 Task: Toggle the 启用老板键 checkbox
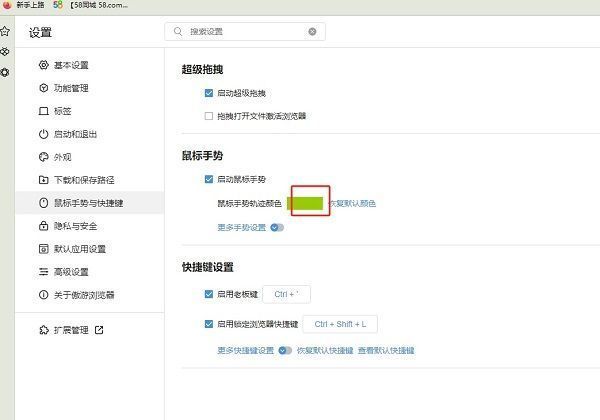(x=209, y=294)
